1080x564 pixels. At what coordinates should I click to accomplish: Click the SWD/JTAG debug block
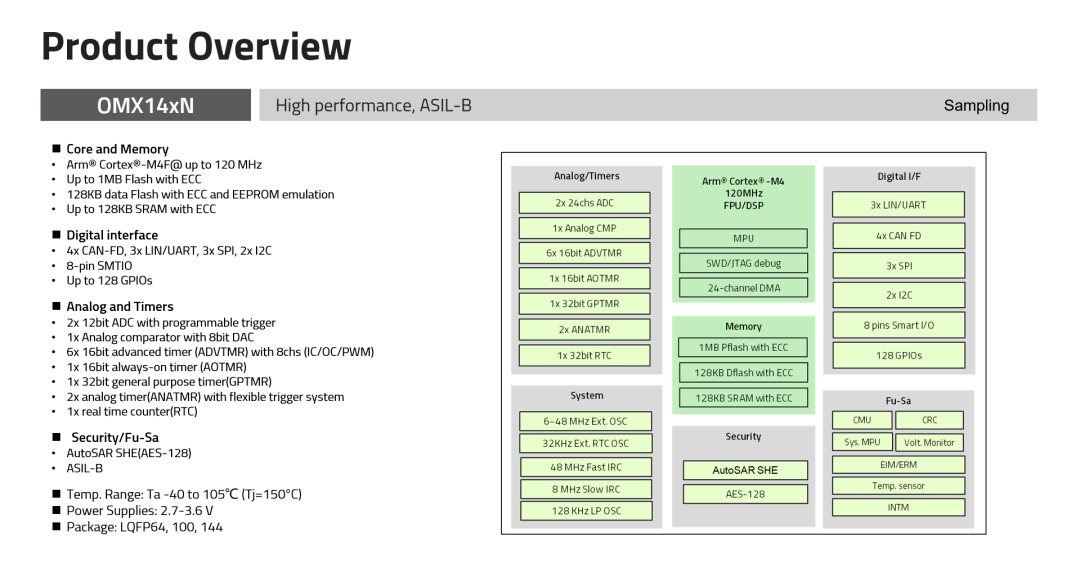point(743,263)
